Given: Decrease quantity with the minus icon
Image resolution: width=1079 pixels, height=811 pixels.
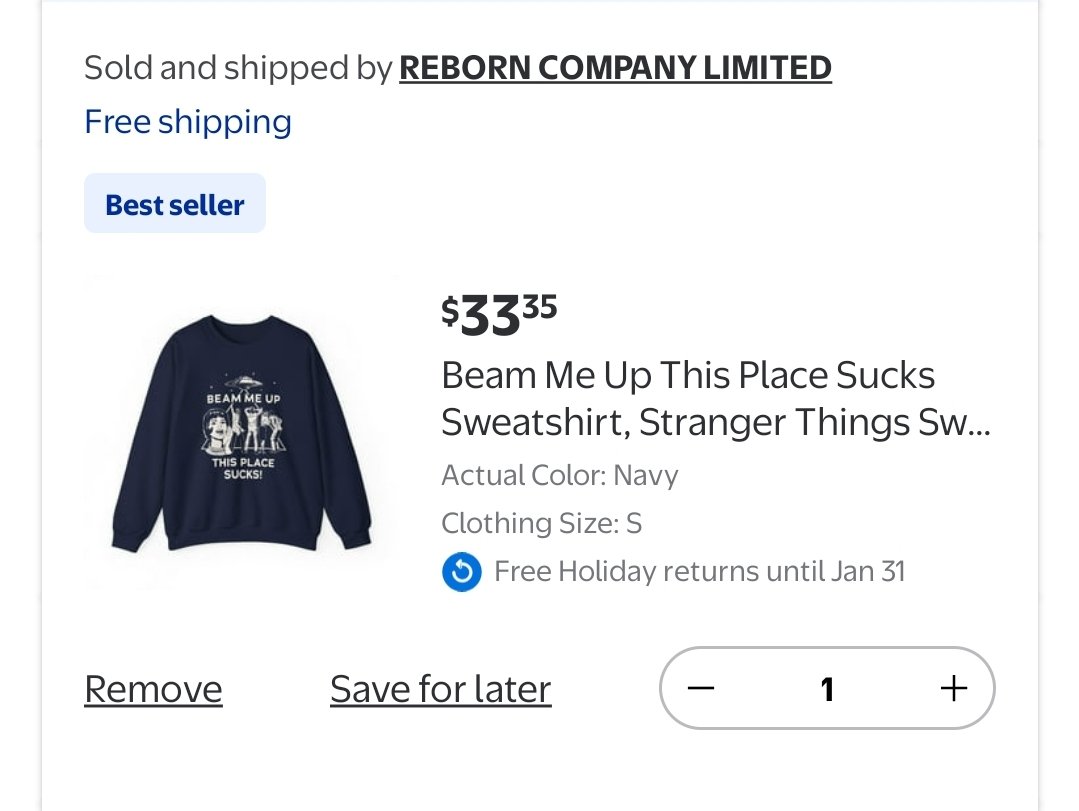Looking at the screenshot, I should pyautogui.click(x=701, y=689).
